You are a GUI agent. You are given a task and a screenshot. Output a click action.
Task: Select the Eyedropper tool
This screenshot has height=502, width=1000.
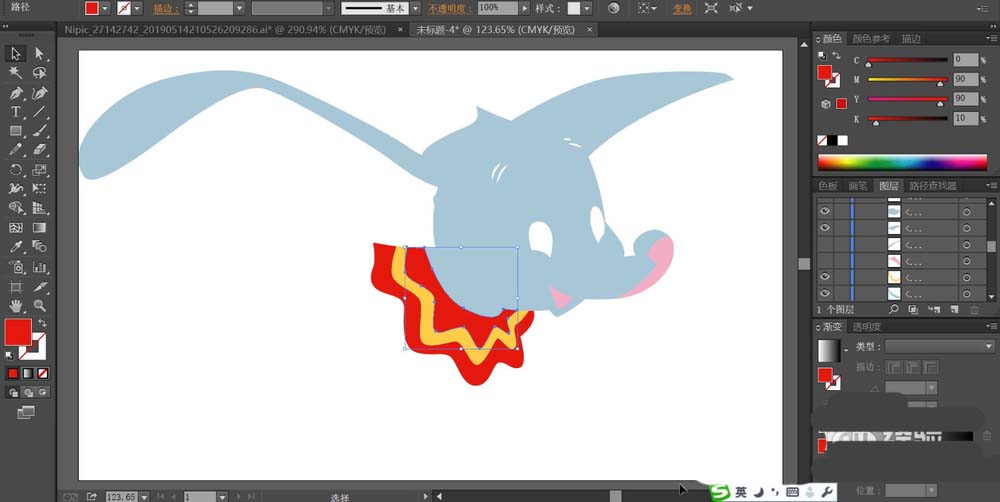16,247
